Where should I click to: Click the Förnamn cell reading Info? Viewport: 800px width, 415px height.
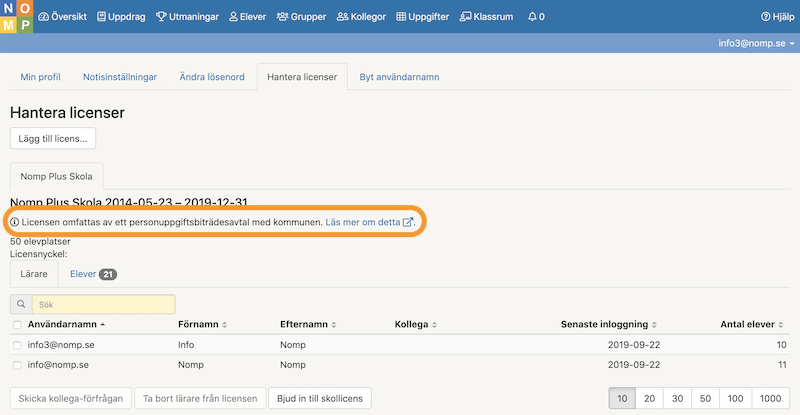pyautogui.click(x=186, y=345)
